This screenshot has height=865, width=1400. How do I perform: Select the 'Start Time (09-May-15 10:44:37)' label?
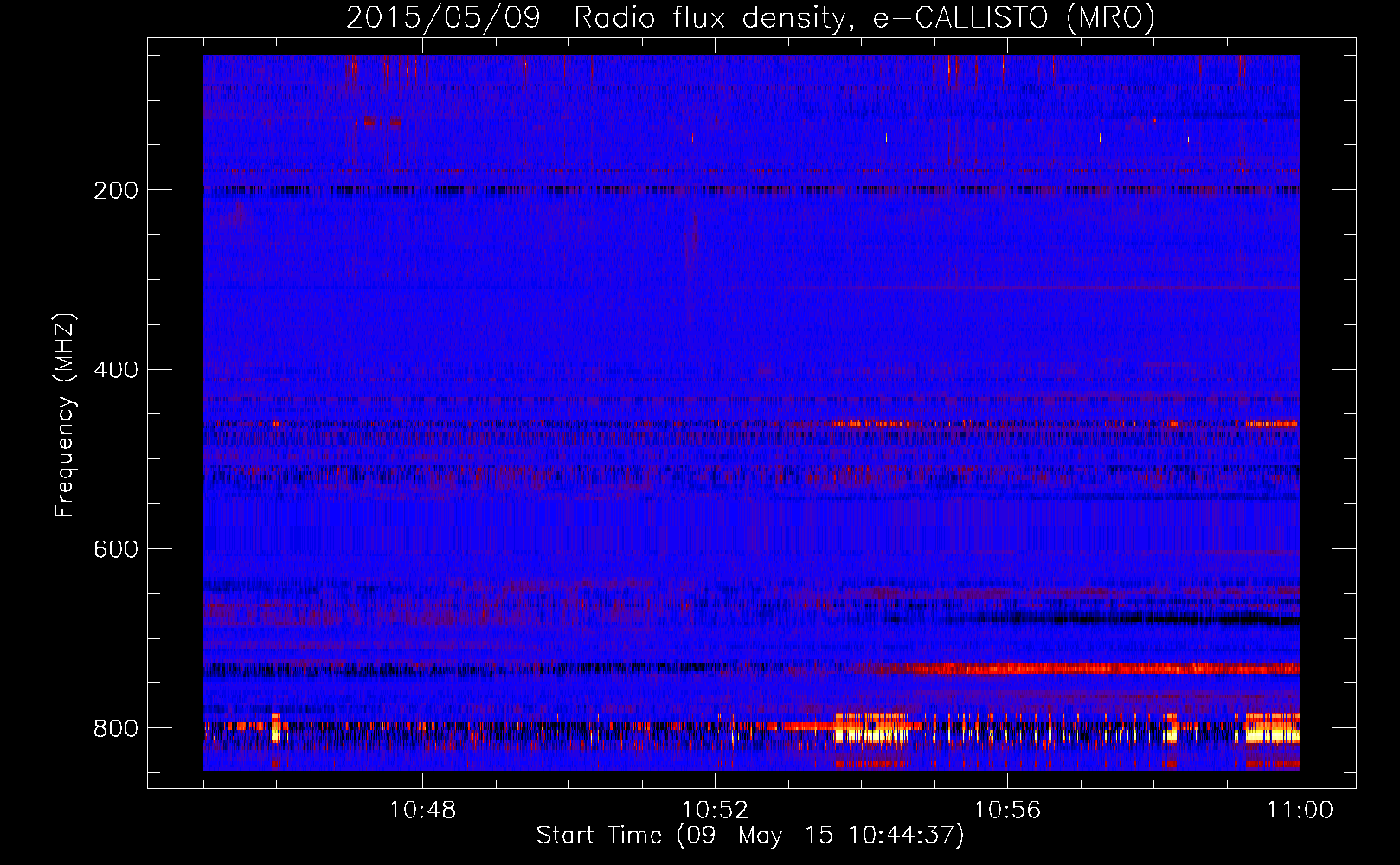pyautogui.click(x=750, y=836)
